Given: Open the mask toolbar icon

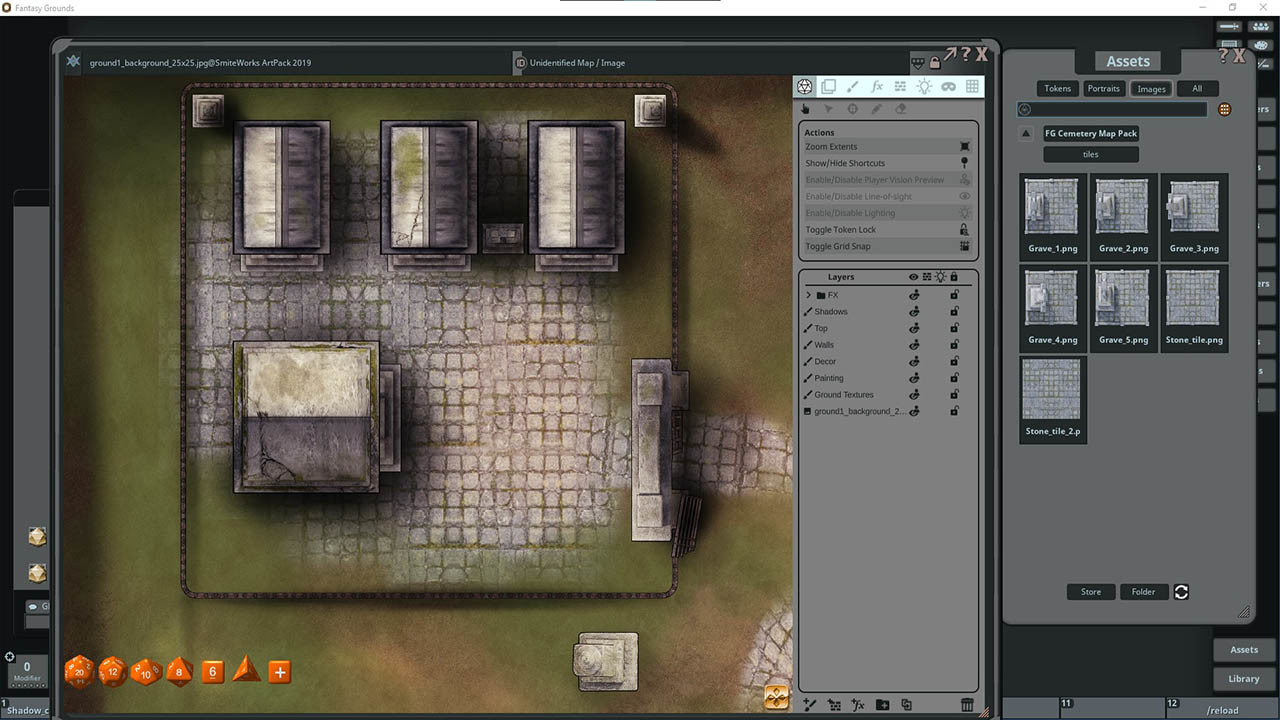Looking at the screenshot, I should [948, 87].
